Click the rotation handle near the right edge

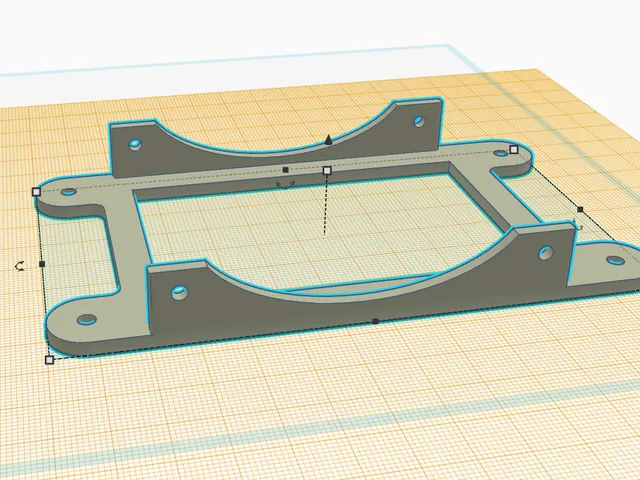click(x=578, y=225)
